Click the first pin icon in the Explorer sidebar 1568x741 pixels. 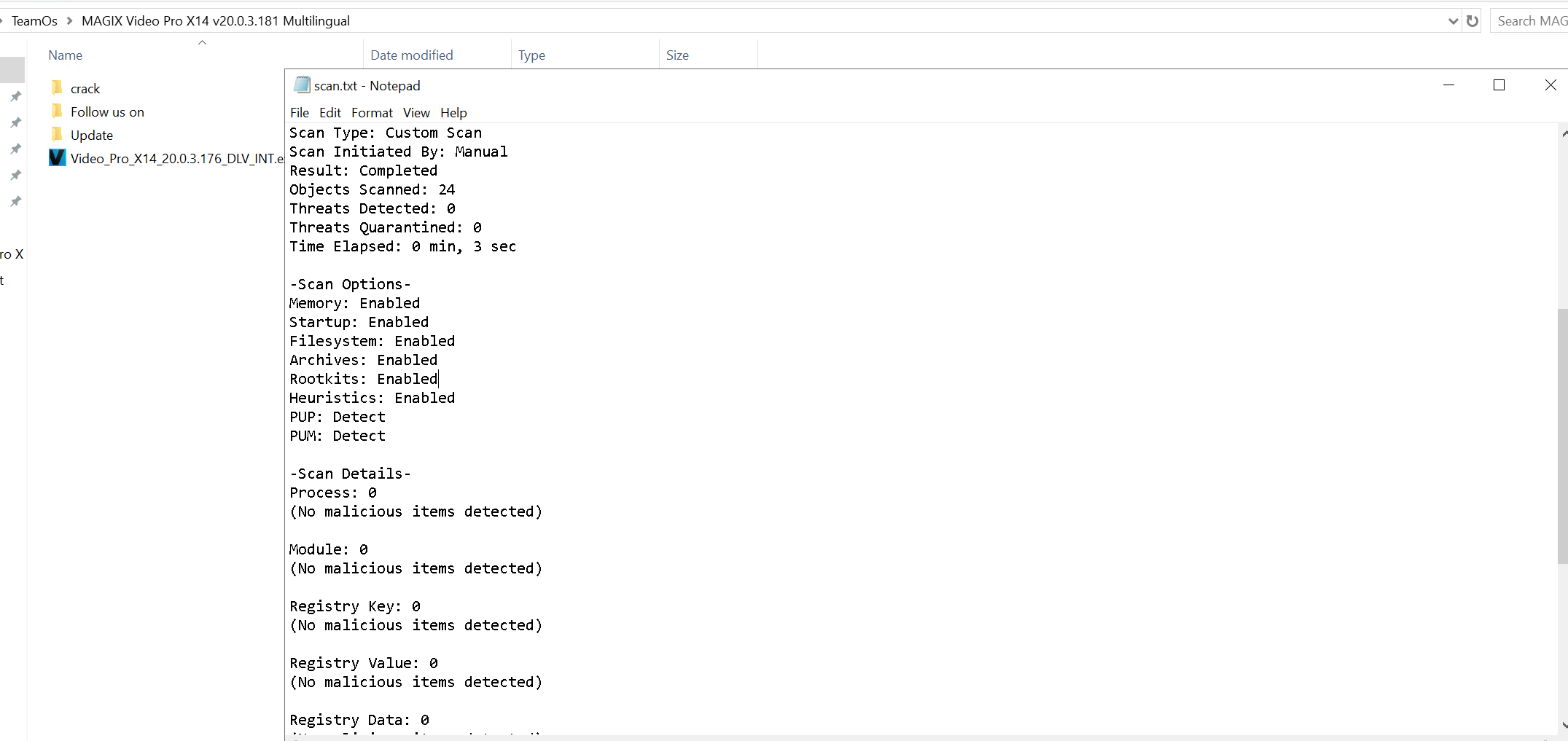click(15, 96)
